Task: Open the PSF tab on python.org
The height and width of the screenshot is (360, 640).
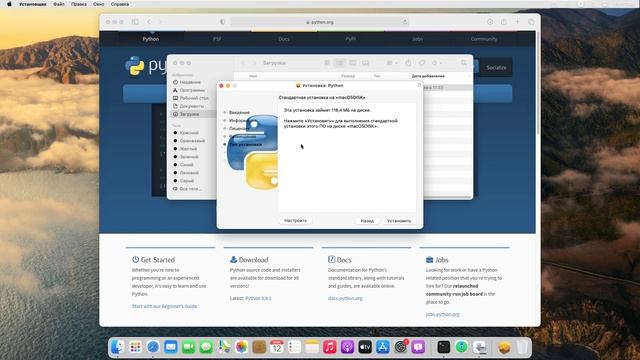Action: pos(217,39)
